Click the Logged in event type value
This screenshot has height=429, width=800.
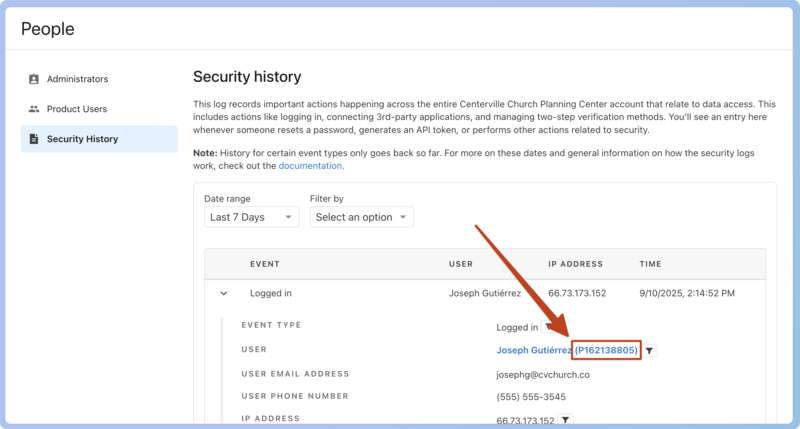pyautogui.click(x=517, y=327)
